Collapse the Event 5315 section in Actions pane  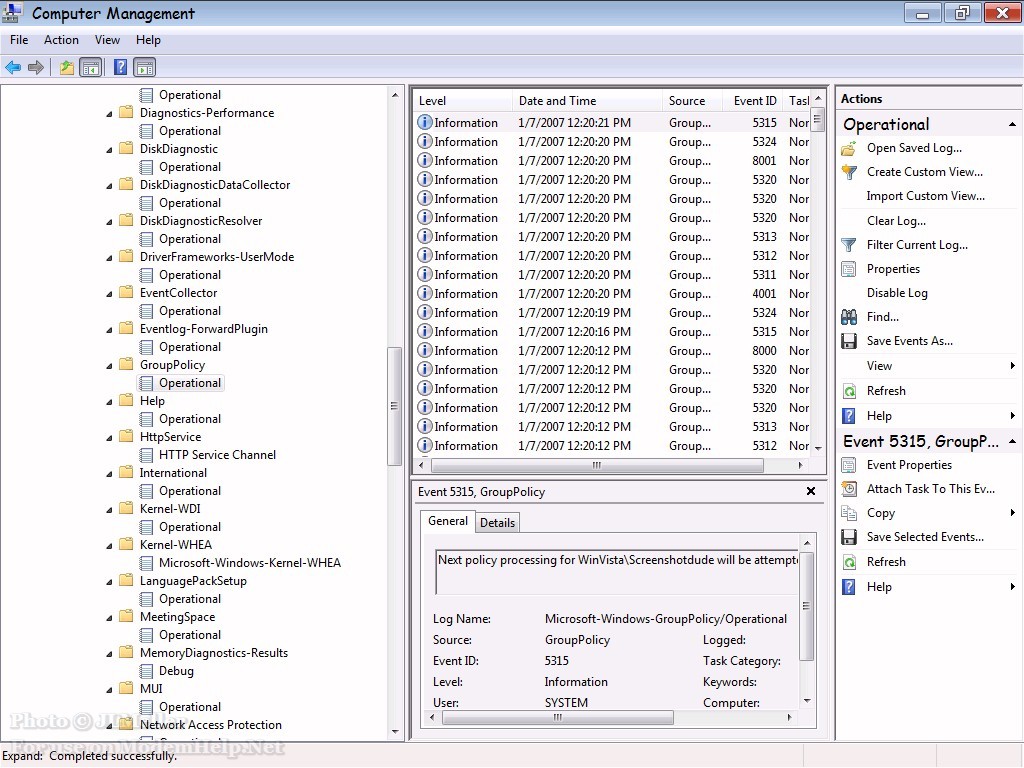click(x=1012, y=442)
